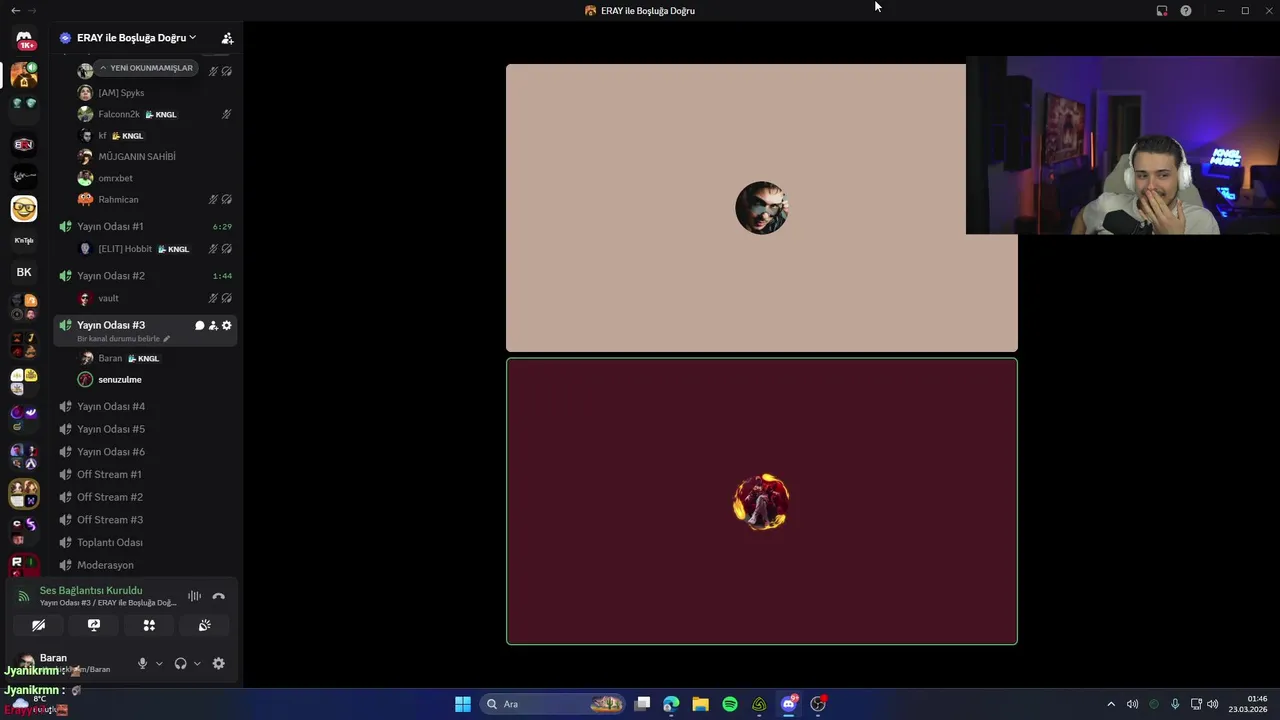Screen dimensions: 1280x720
Task: Focus the dark red speaking participant tile
Action: [x=762, y=501]
